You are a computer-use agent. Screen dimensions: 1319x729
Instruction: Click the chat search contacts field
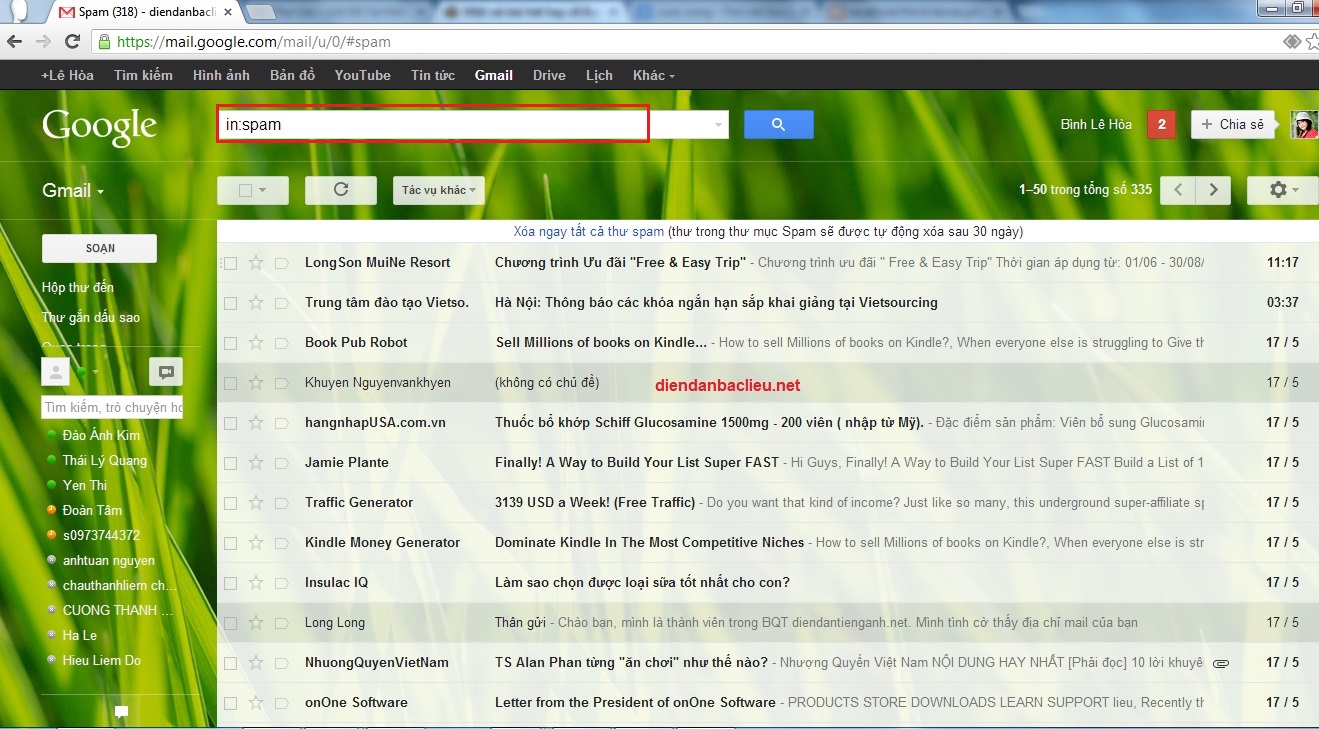click(112, 407)
